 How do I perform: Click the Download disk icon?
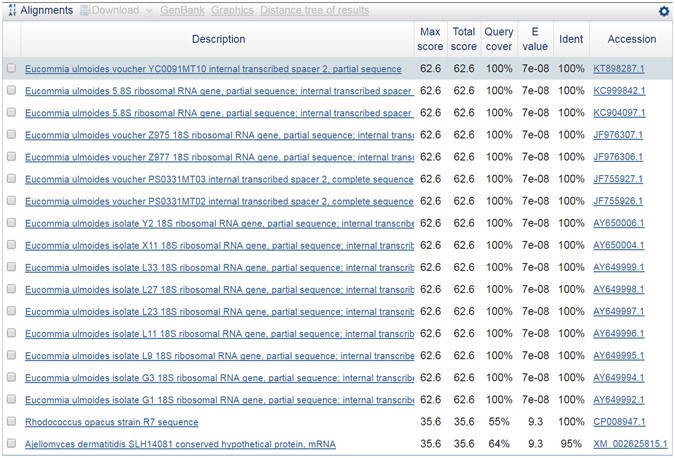[x=85, y=11]
